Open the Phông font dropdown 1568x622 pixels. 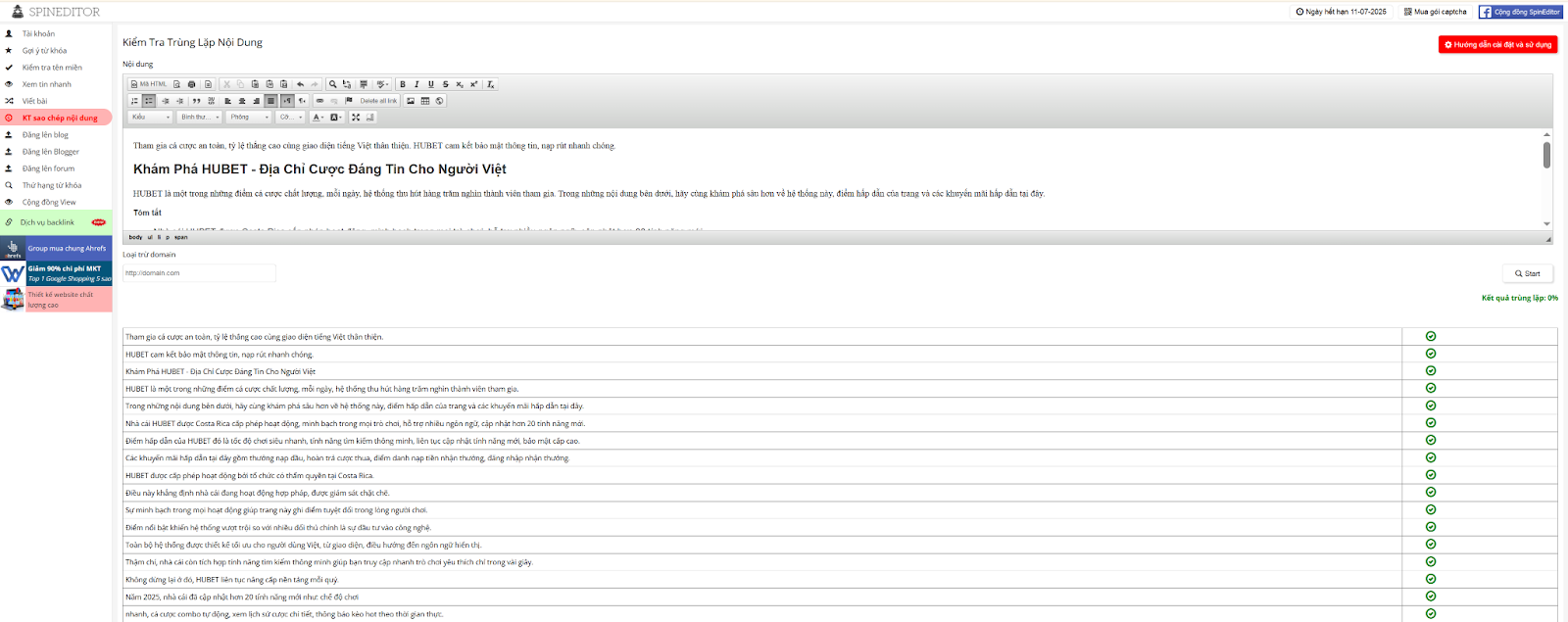[249, 117]
